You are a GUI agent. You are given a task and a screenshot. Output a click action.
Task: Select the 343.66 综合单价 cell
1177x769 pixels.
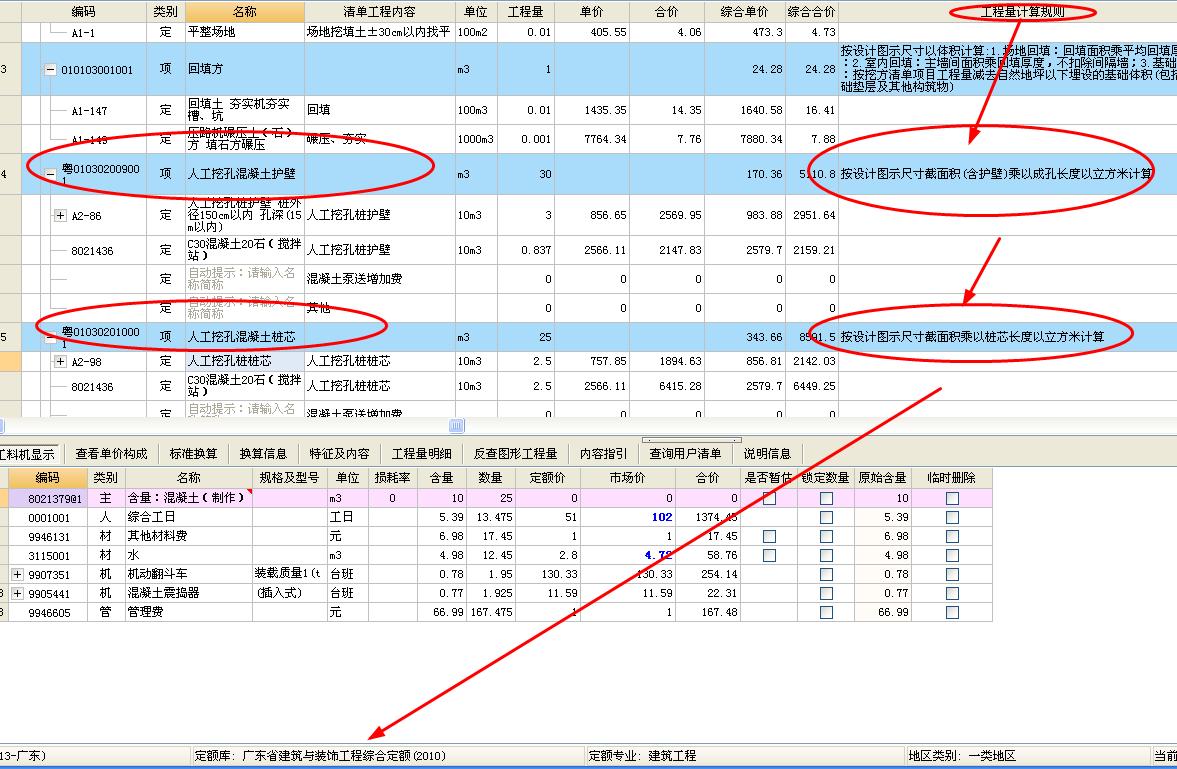(x=745, y=337)
